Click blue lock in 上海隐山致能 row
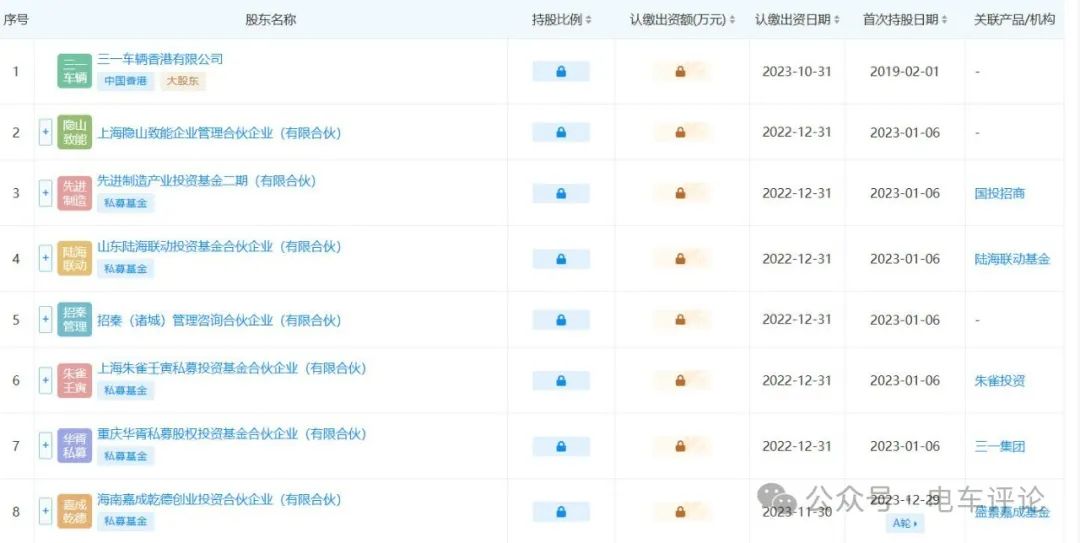Image resolution: width=1080 pixels, height=543 pixels. tap(561, 132)
